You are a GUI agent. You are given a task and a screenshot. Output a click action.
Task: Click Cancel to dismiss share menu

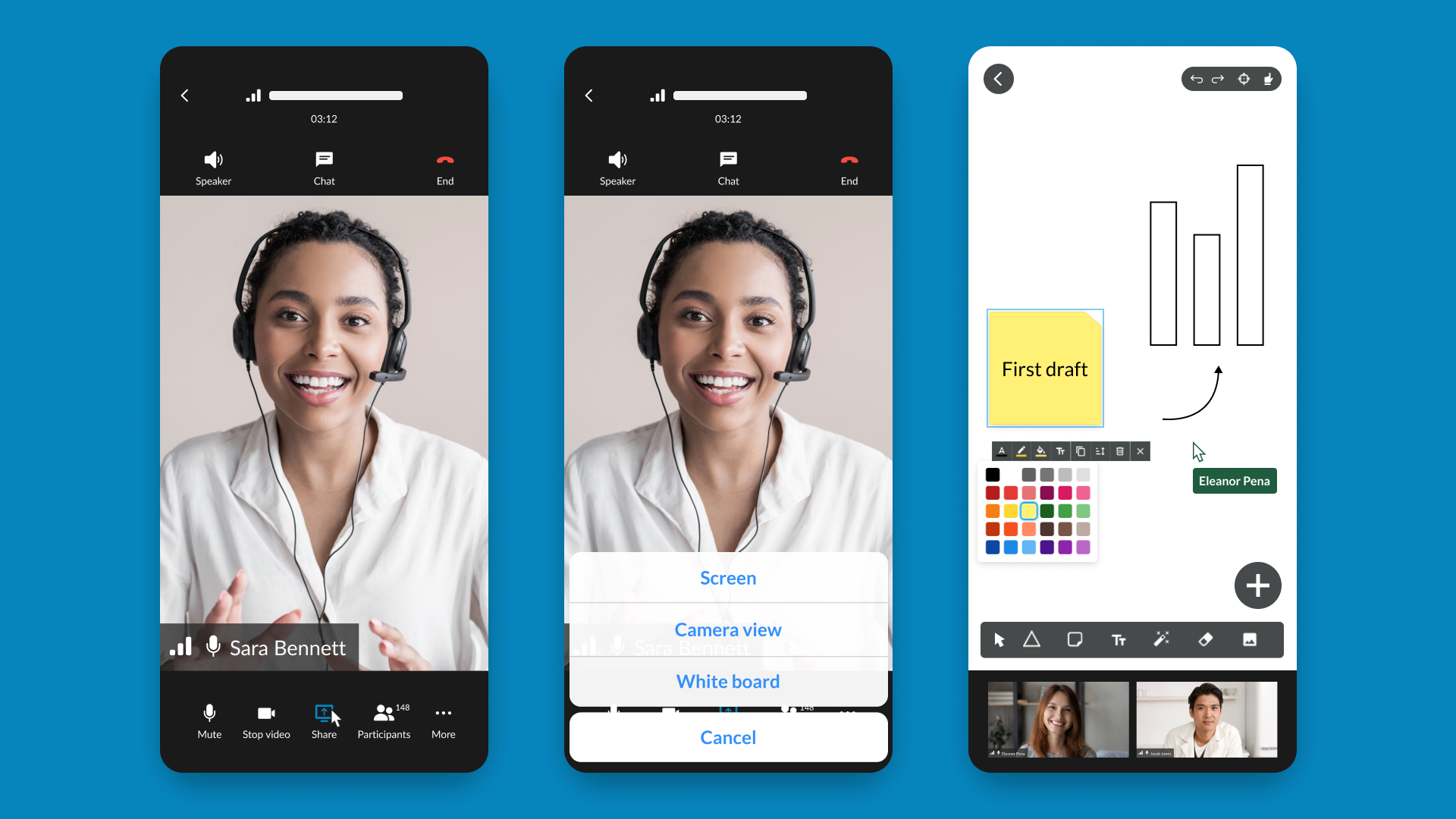728,737
